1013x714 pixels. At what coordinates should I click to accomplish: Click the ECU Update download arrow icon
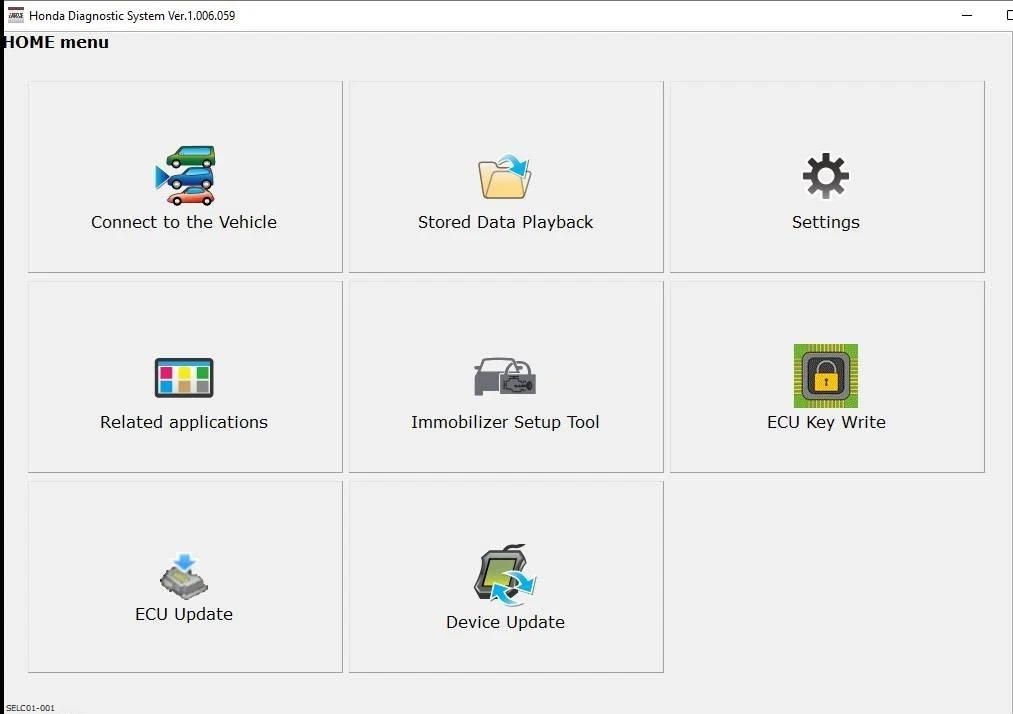click(184, 576)
